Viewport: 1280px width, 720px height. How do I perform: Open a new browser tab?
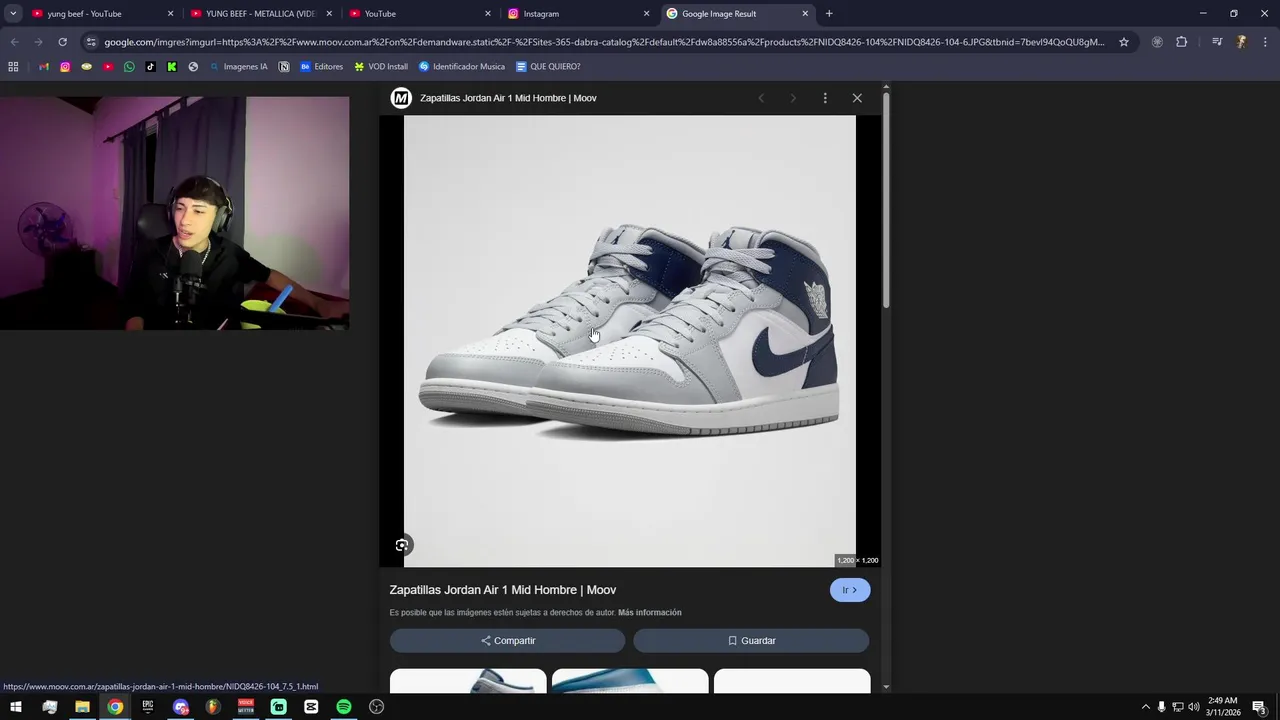[829, 14]
